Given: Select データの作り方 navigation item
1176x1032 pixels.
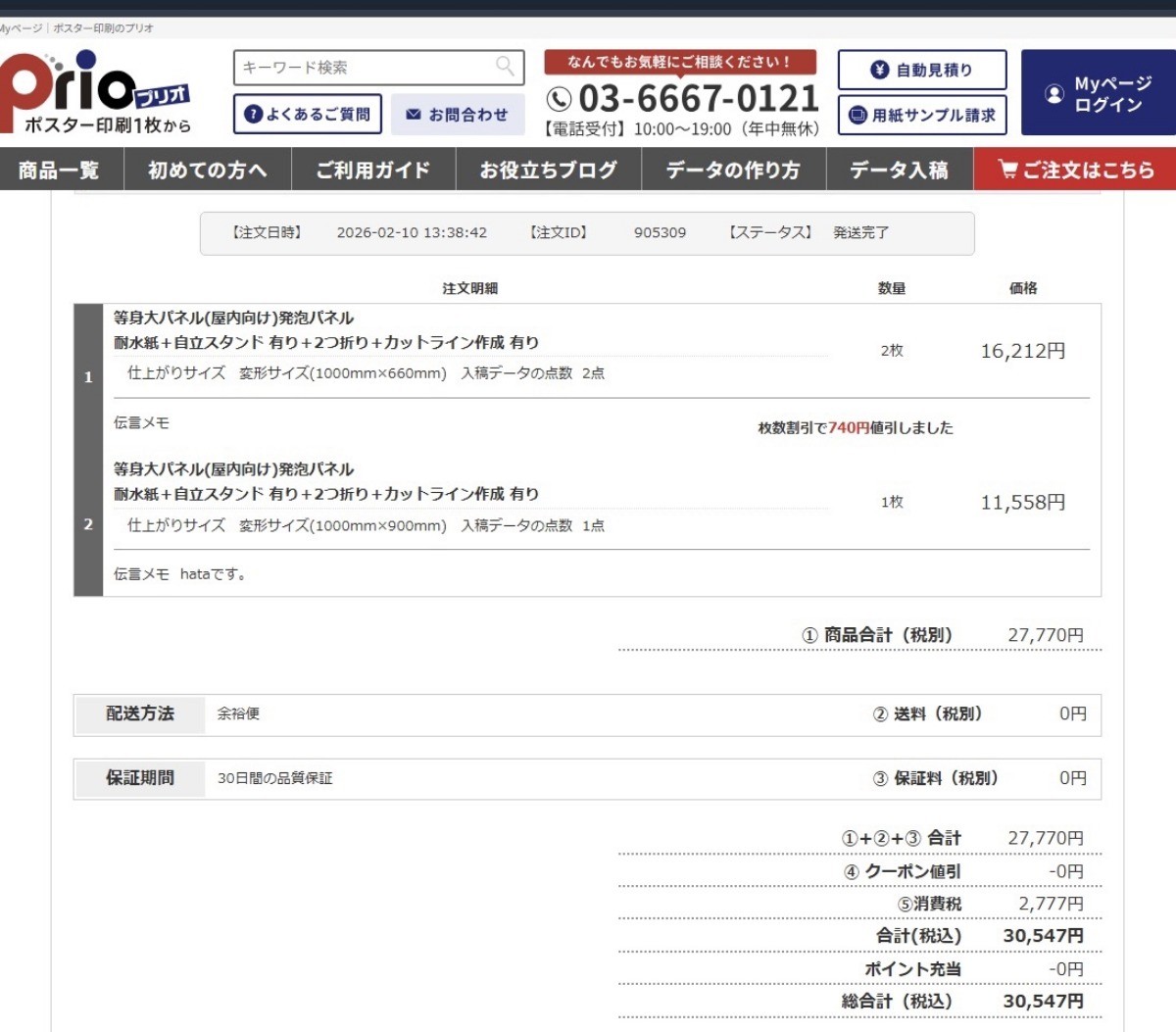Looking at the screenshot, I should tap(733, 170).
